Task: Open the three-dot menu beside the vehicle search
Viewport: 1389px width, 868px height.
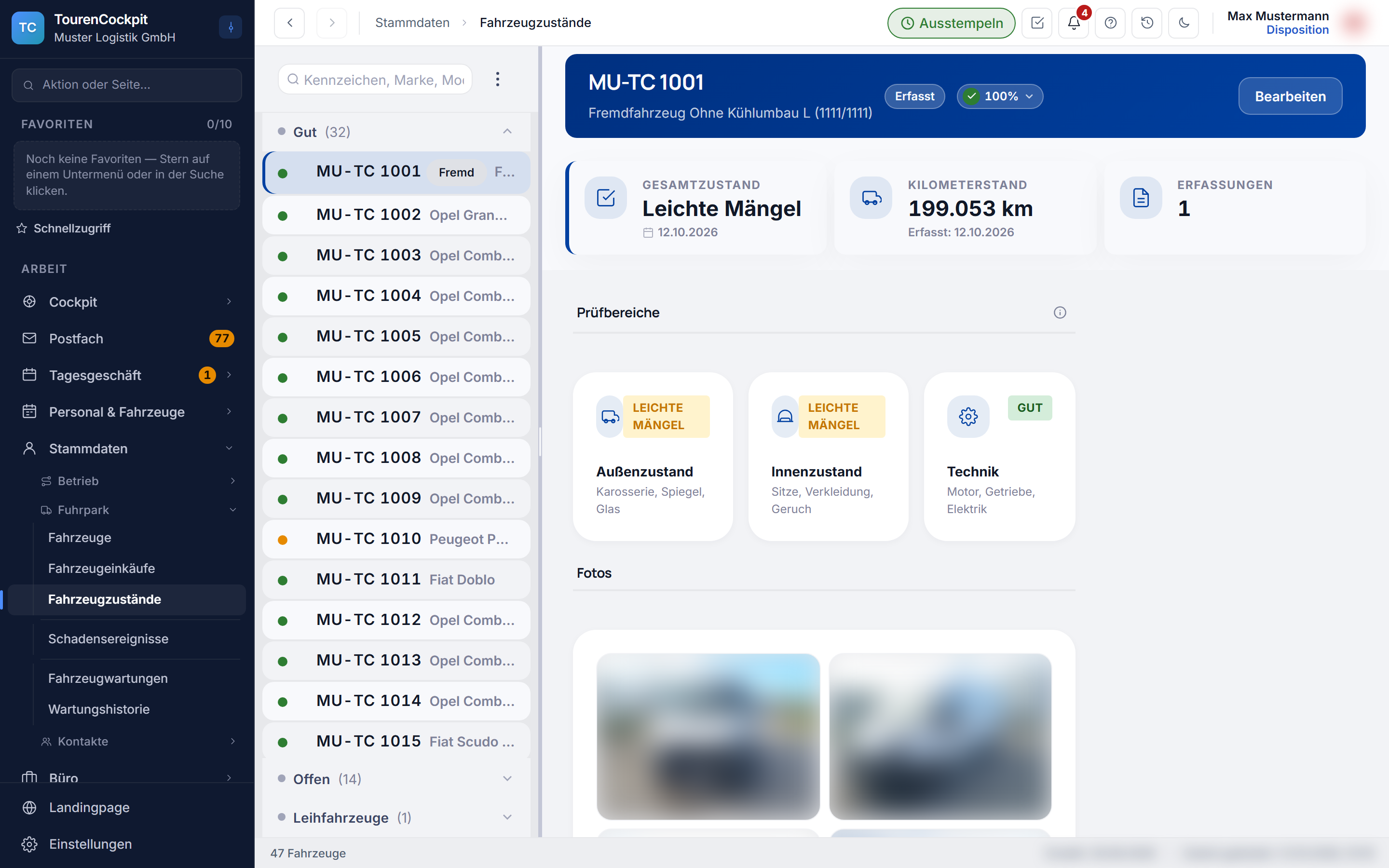Action: click(498, 79)
